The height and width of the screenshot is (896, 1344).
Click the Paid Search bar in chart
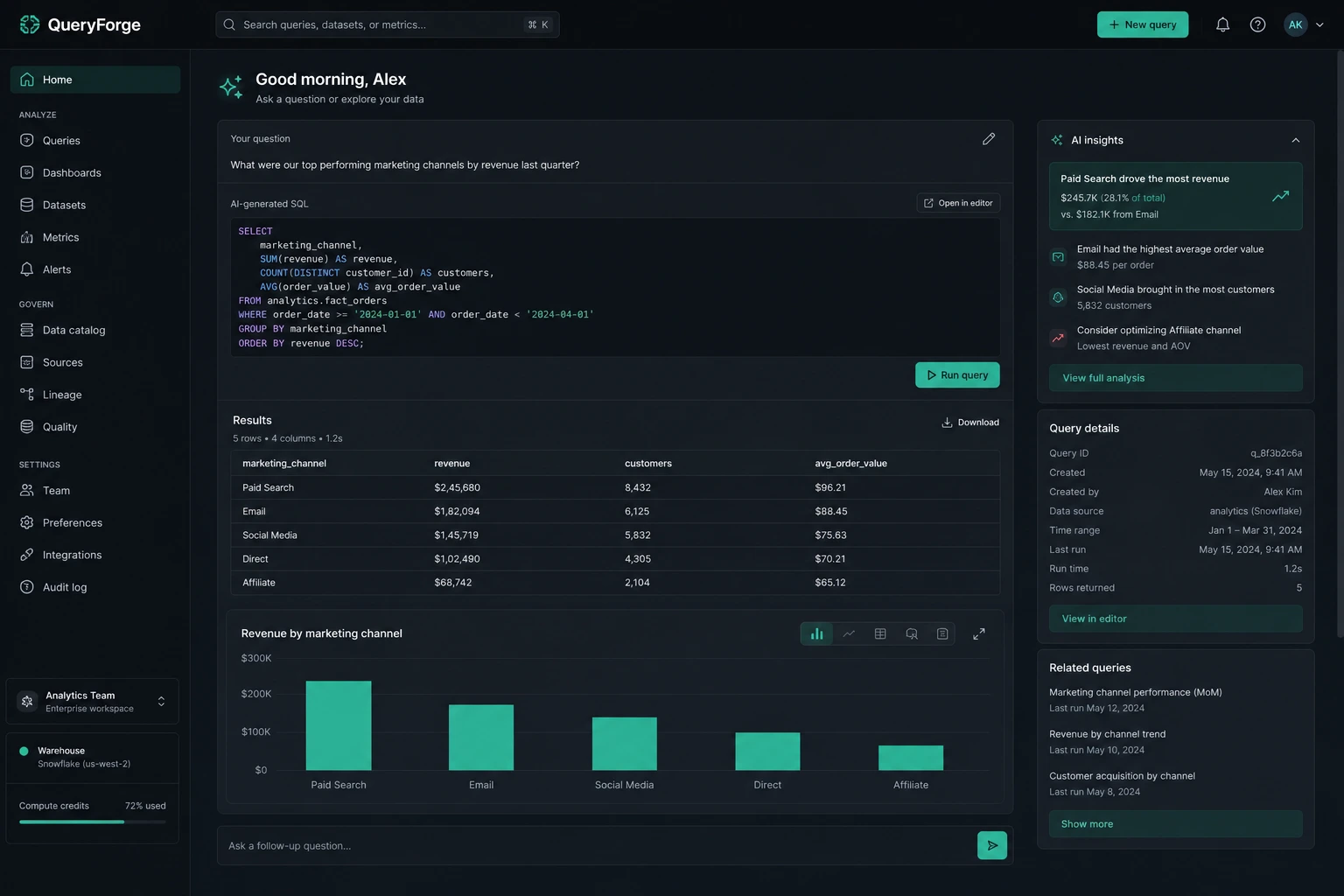(339, 725)
